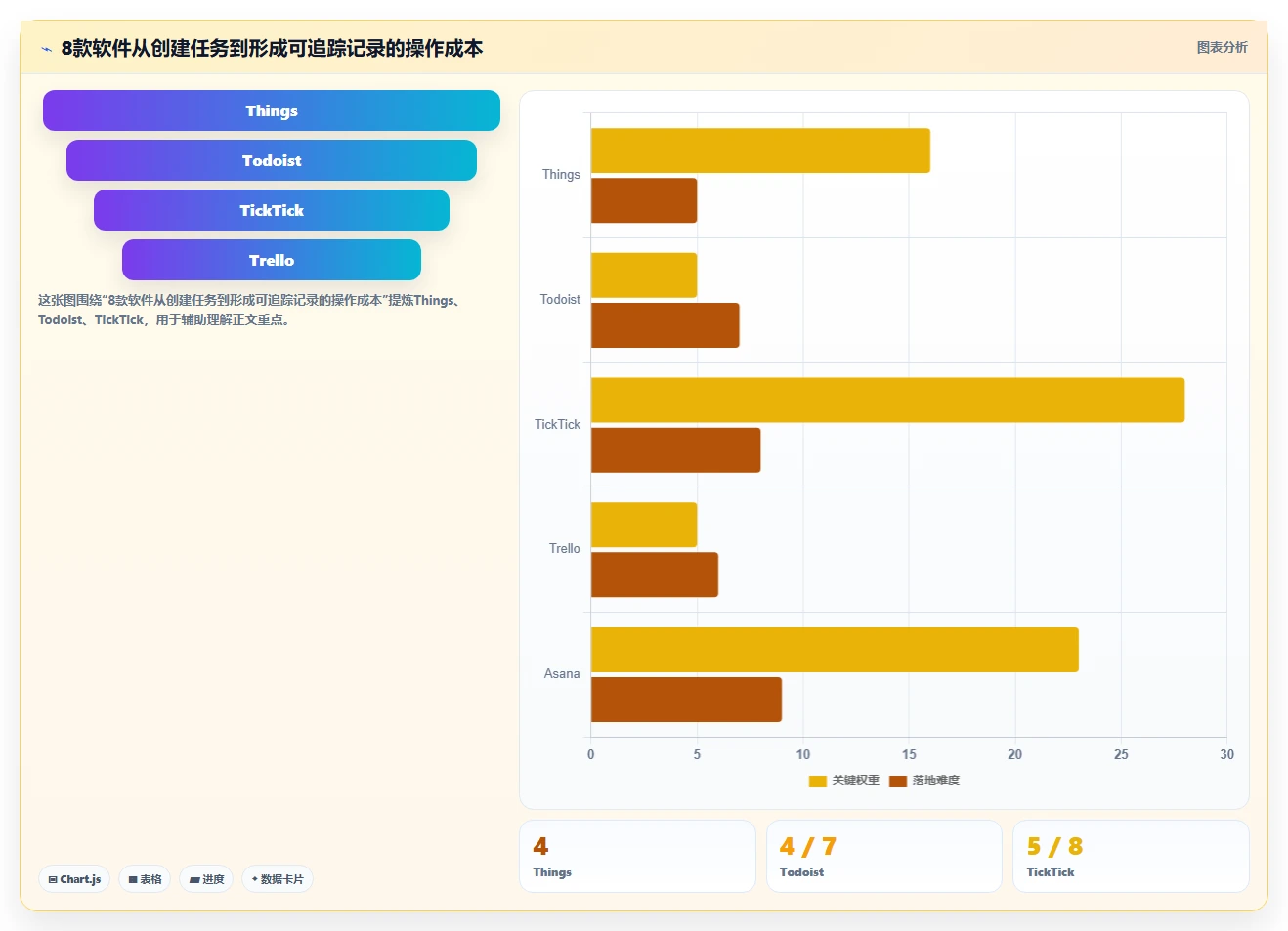Click the yellow 关键权重 bar for Asana
This screenshot has width=1288, height=931.
click(835, 650)
